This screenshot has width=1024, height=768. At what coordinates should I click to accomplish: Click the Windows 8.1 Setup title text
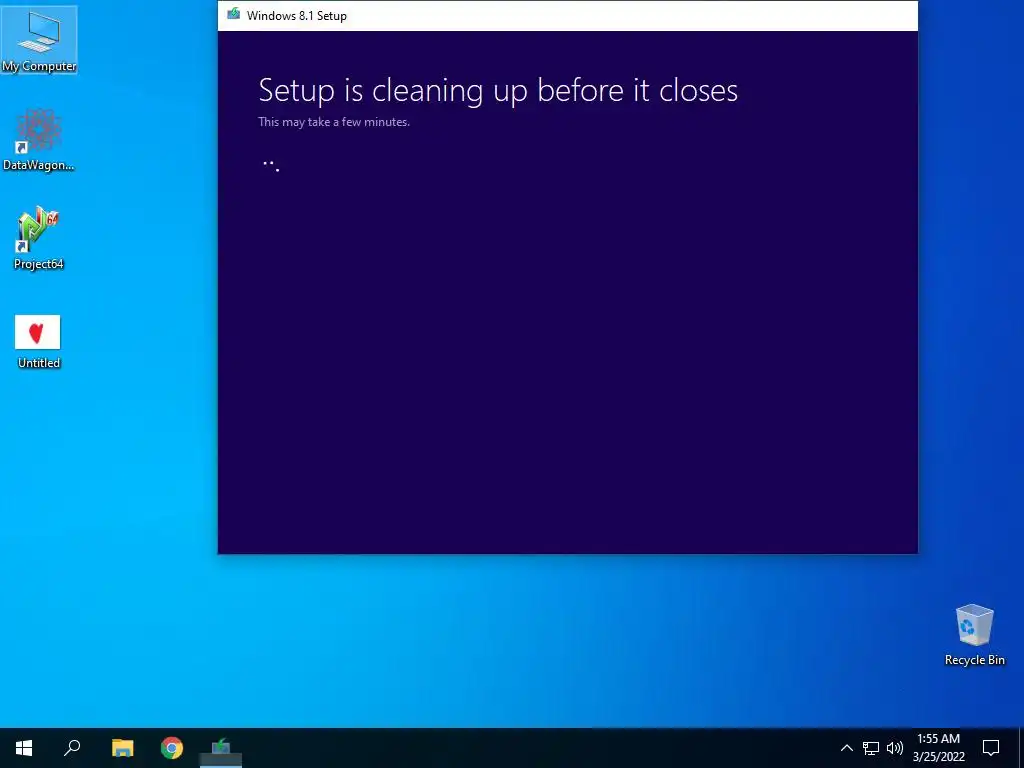(x=296, y=16)
